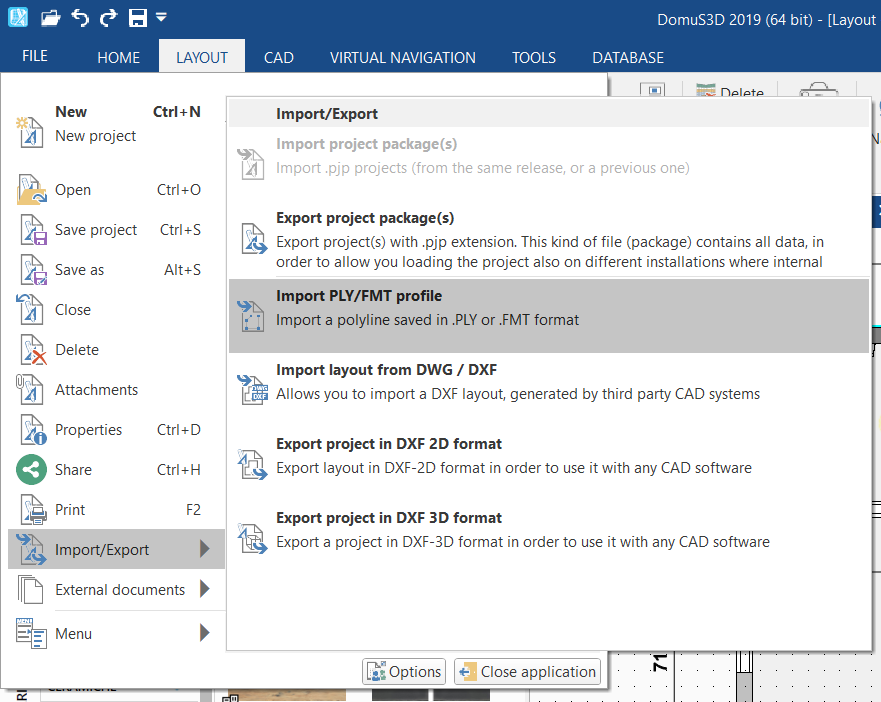This screenshot has width=881, height=702.
Task: Select Import layout from DWG / DXF title
Action: tap(387, 370)
